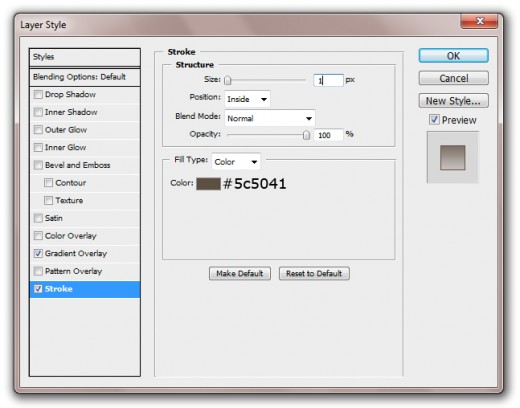520x408 pixels.
Task: Tick the Outer Glow checkbox
Action: pos(38,130)
